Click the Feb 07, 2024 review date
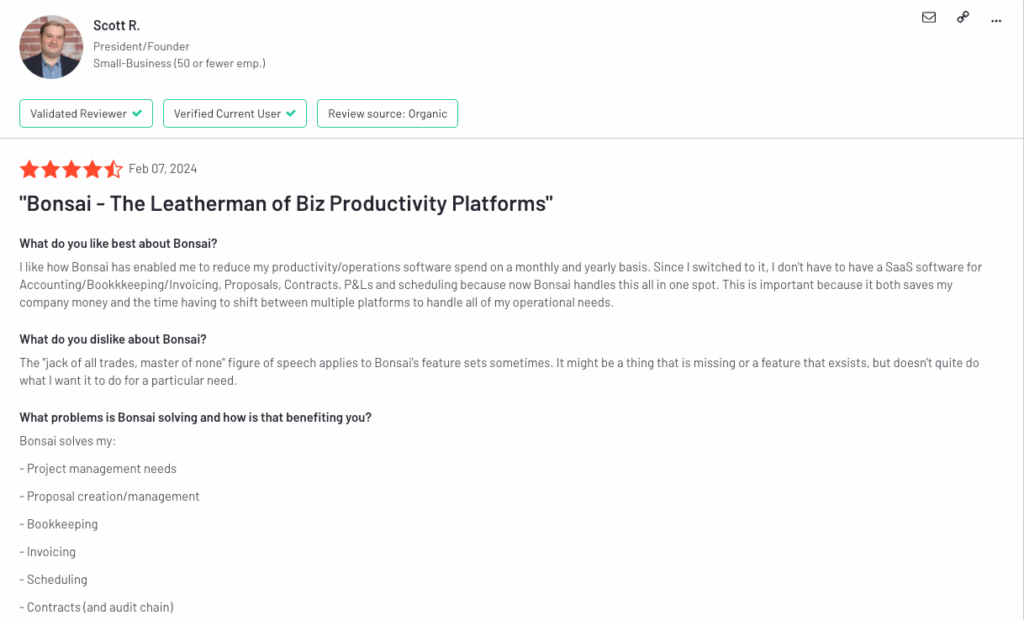 163,169
